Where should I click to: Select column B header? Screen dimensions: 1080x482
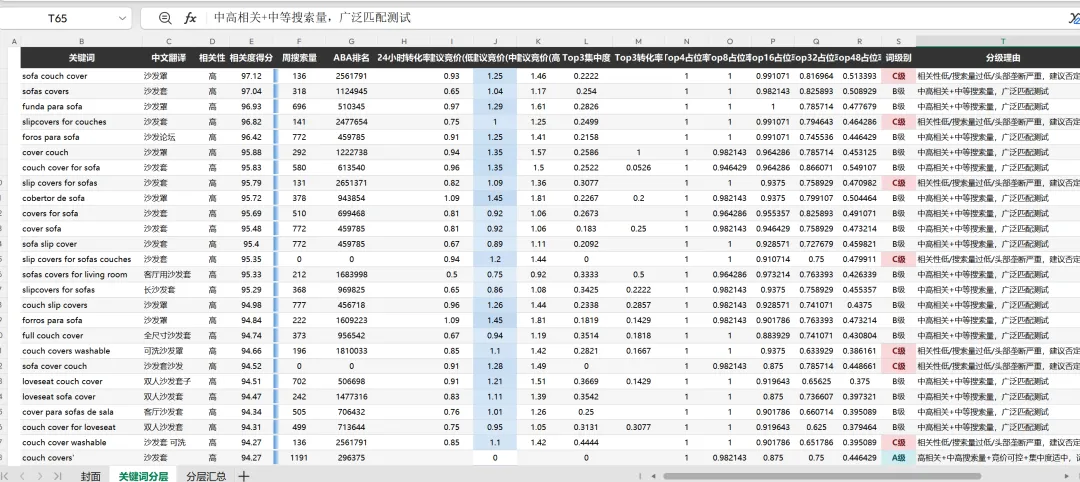(81, 42)
